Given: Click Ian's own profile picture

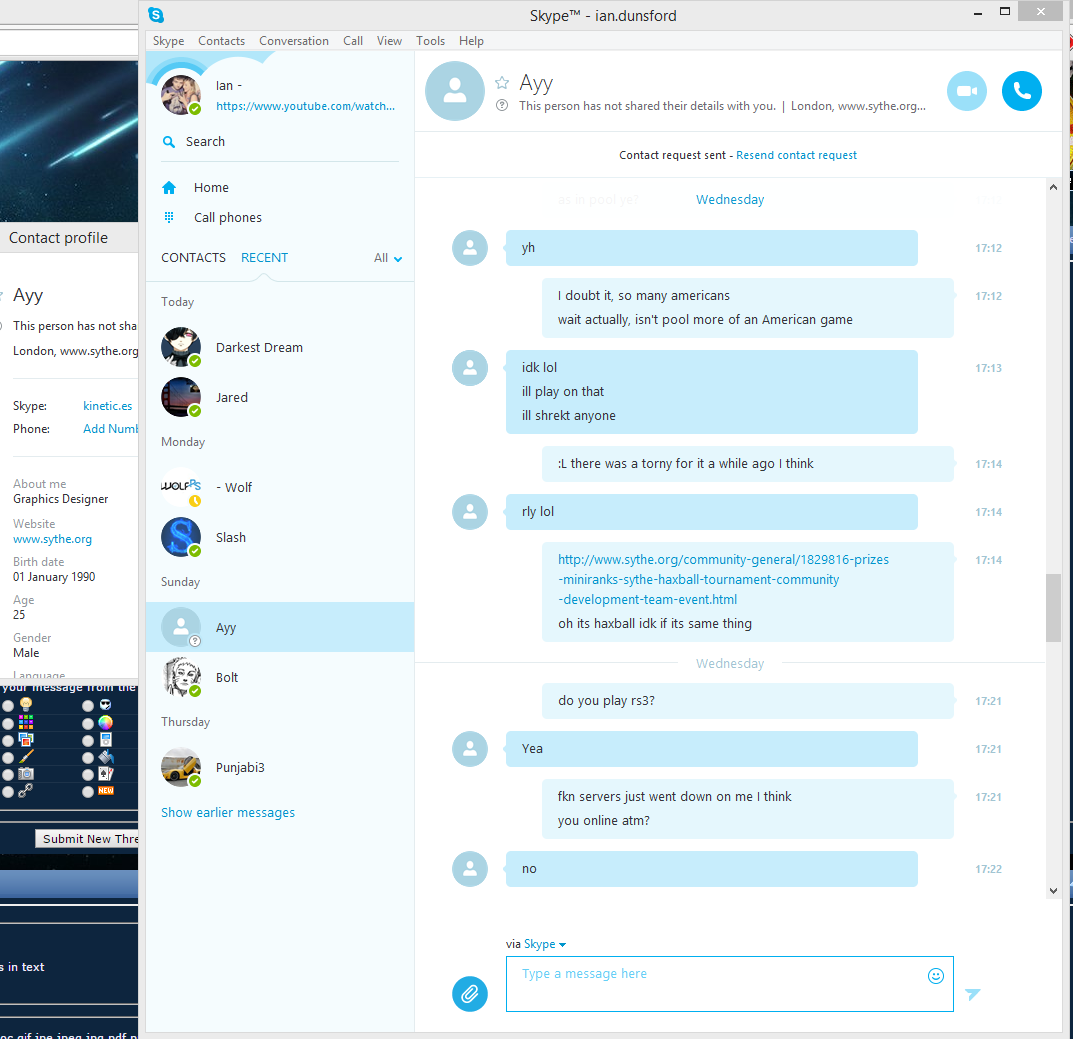Looking at the screenshot, I should (x=181, y=94).
